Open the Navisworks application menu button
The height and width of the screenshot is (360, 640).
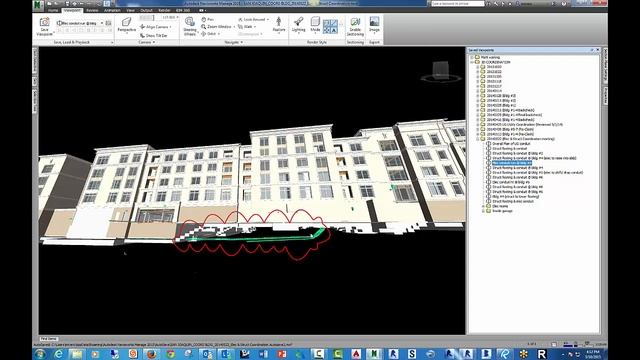tap(38, 5)
